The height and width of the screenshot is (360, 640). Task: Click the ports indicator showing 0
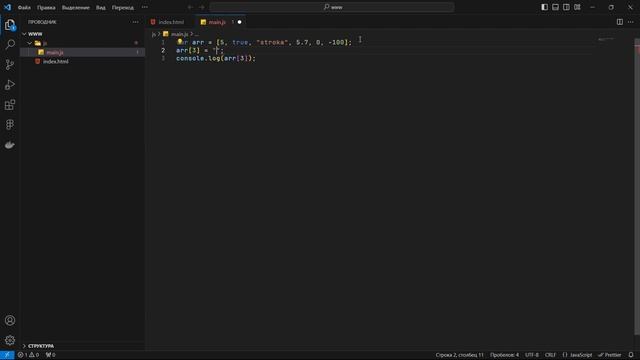pos(51,355)
